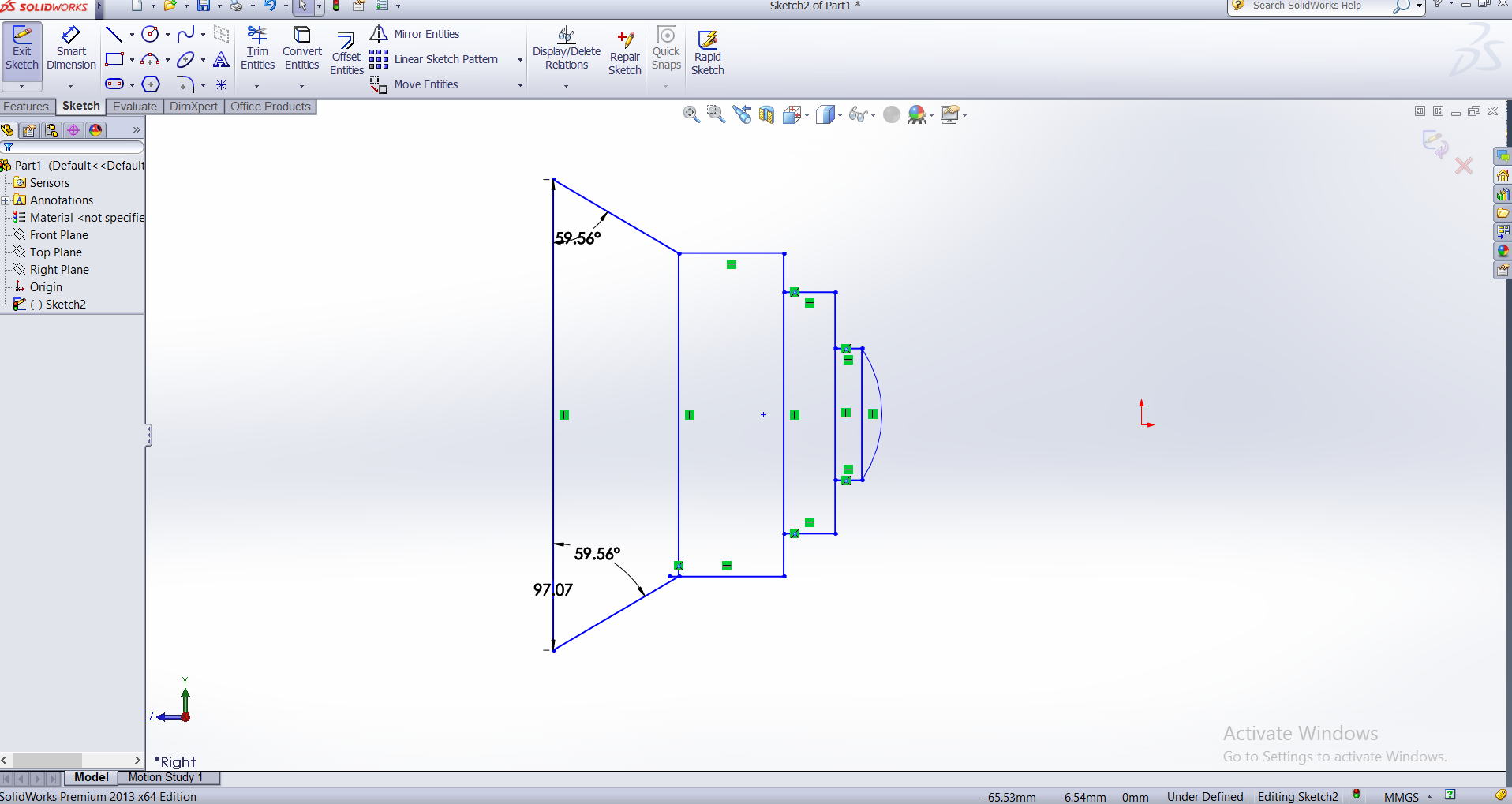
Task: Click Move Entities
Action: (x=414, y=84)
